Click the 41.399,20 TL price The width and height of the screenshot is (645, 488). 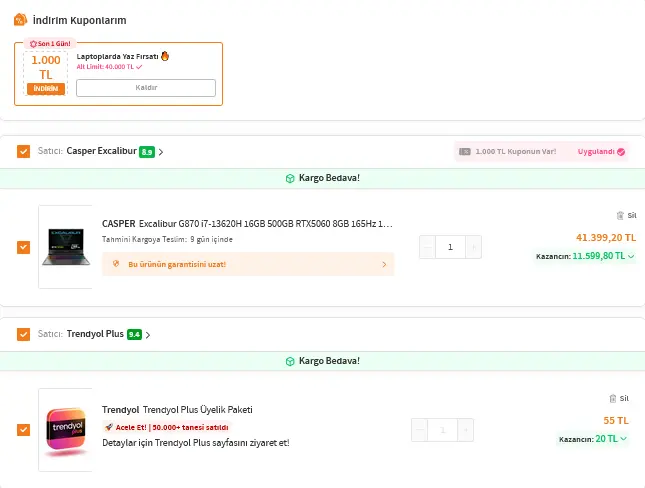click(x=606, y=237)
